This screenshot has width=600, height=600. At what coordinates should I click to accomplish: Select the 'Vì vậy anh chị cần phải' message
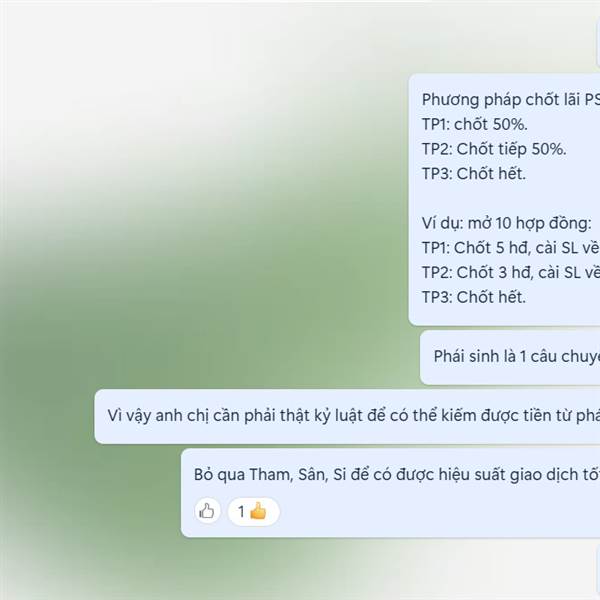(x=347, y=416)
